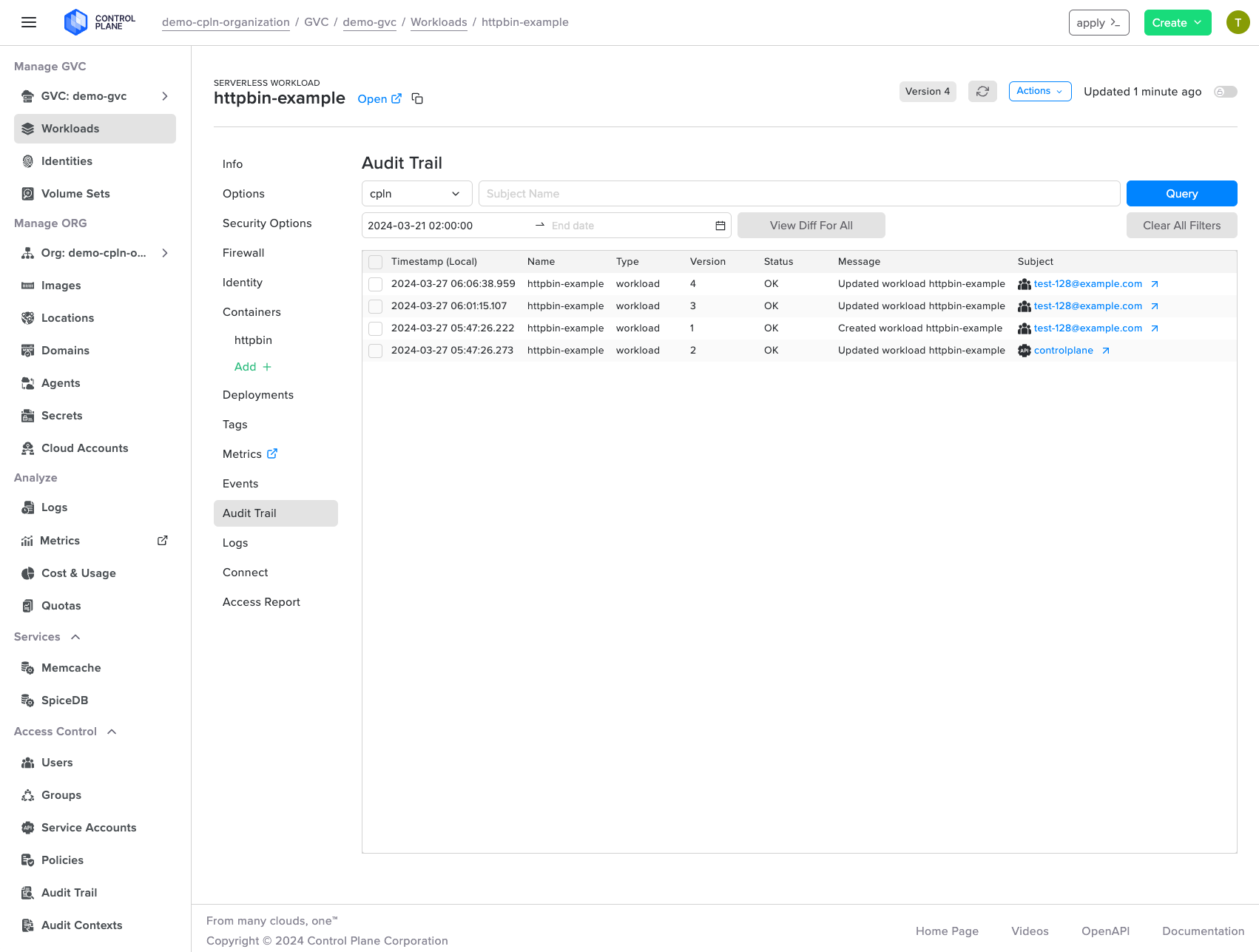The image size is (1259, 952).
Task: Check the select-all checkbox in the table header
Action: point(375,262)
